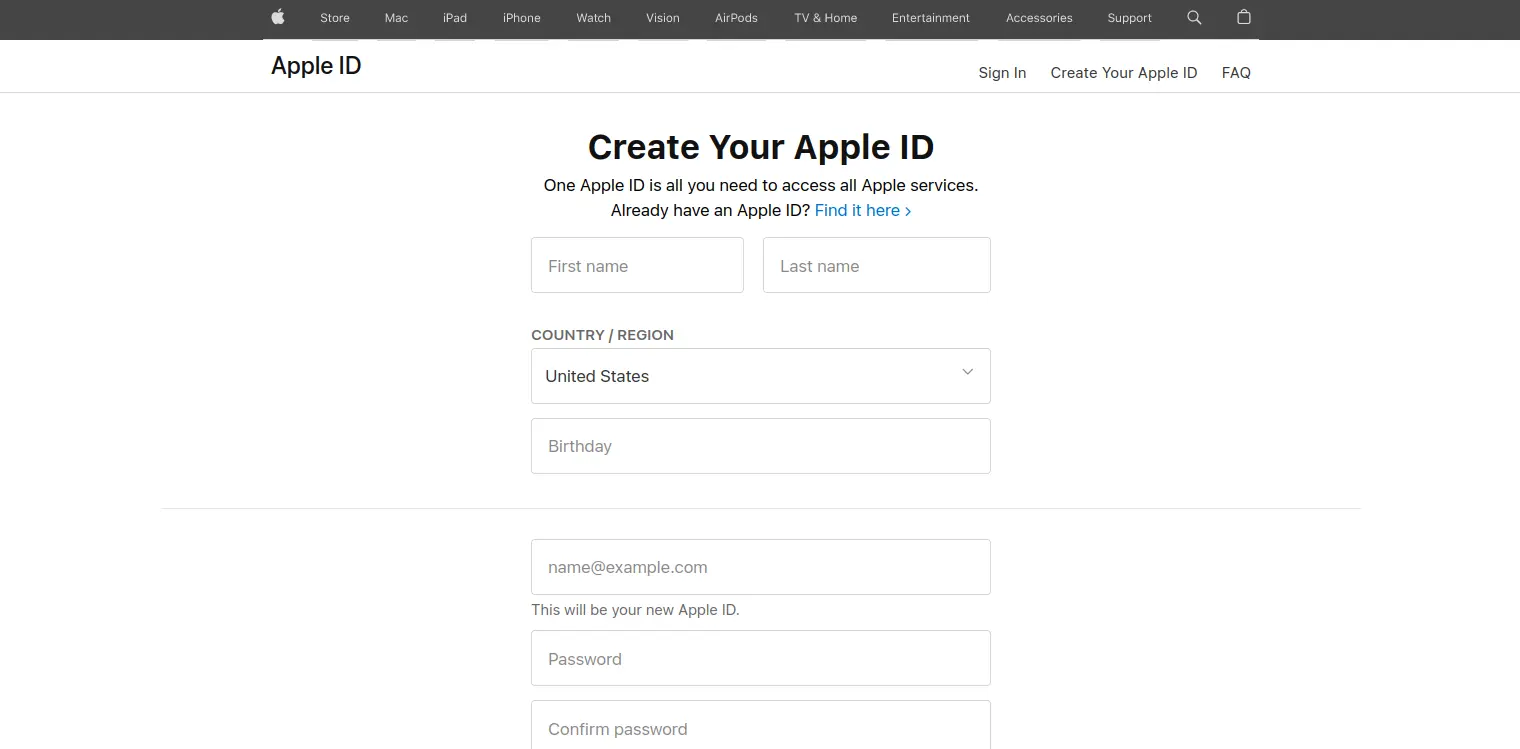This screenshot has width=1520, height=749.
Task: Focus the First name field
Action: pyautogui.click(x=637, y=265)
